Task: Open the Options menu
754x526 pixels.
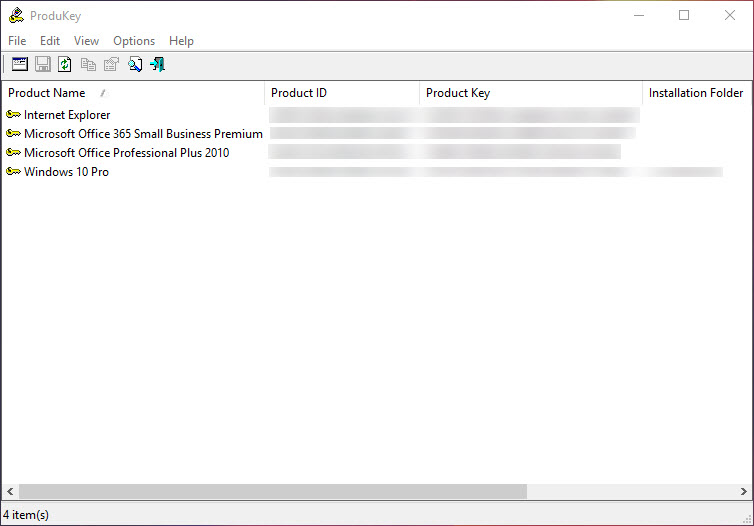Action: (x=134, y=41)
